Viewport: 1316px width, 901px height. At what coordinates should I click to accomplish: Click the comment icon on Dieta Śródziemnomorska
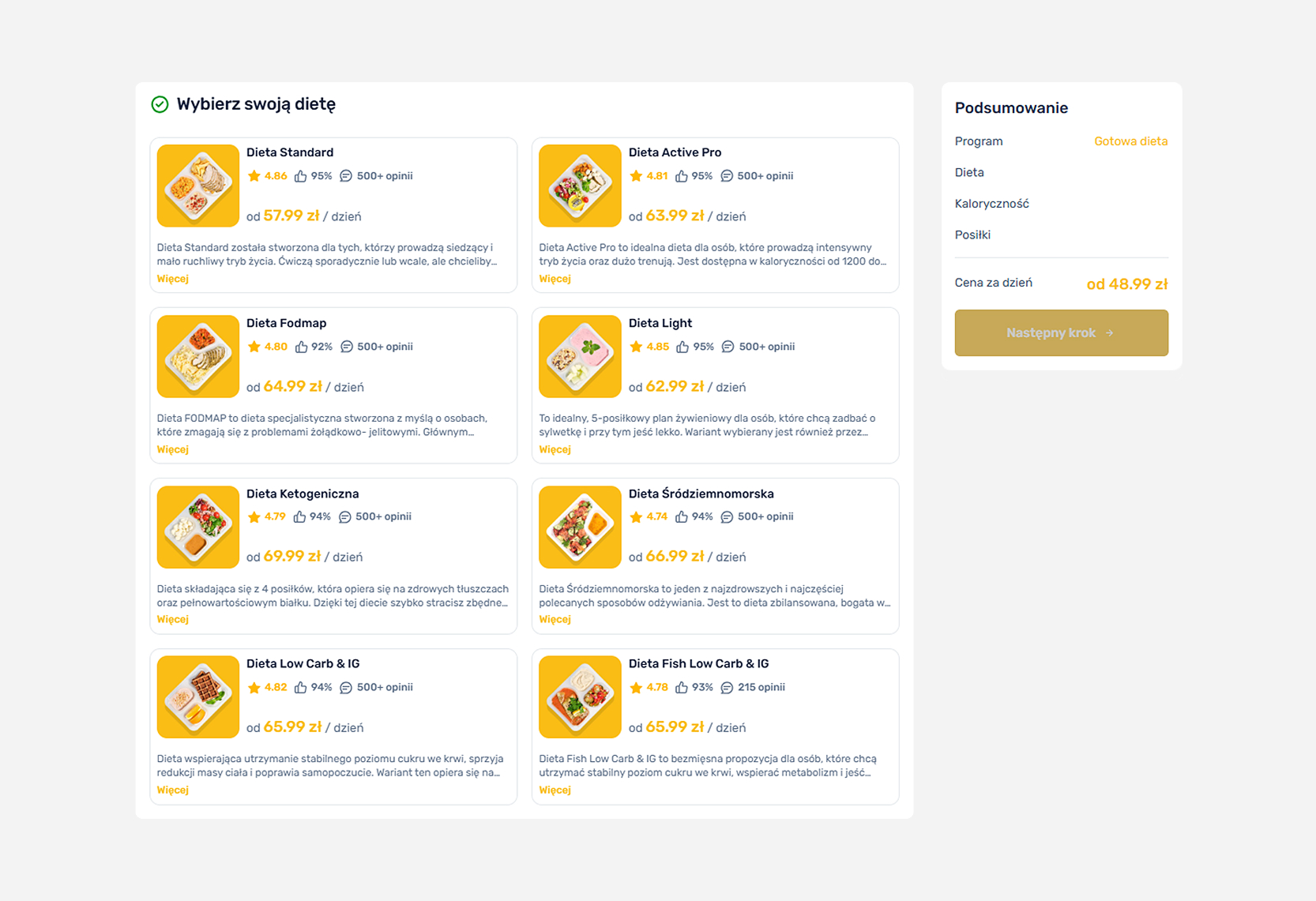click(727, 516)
